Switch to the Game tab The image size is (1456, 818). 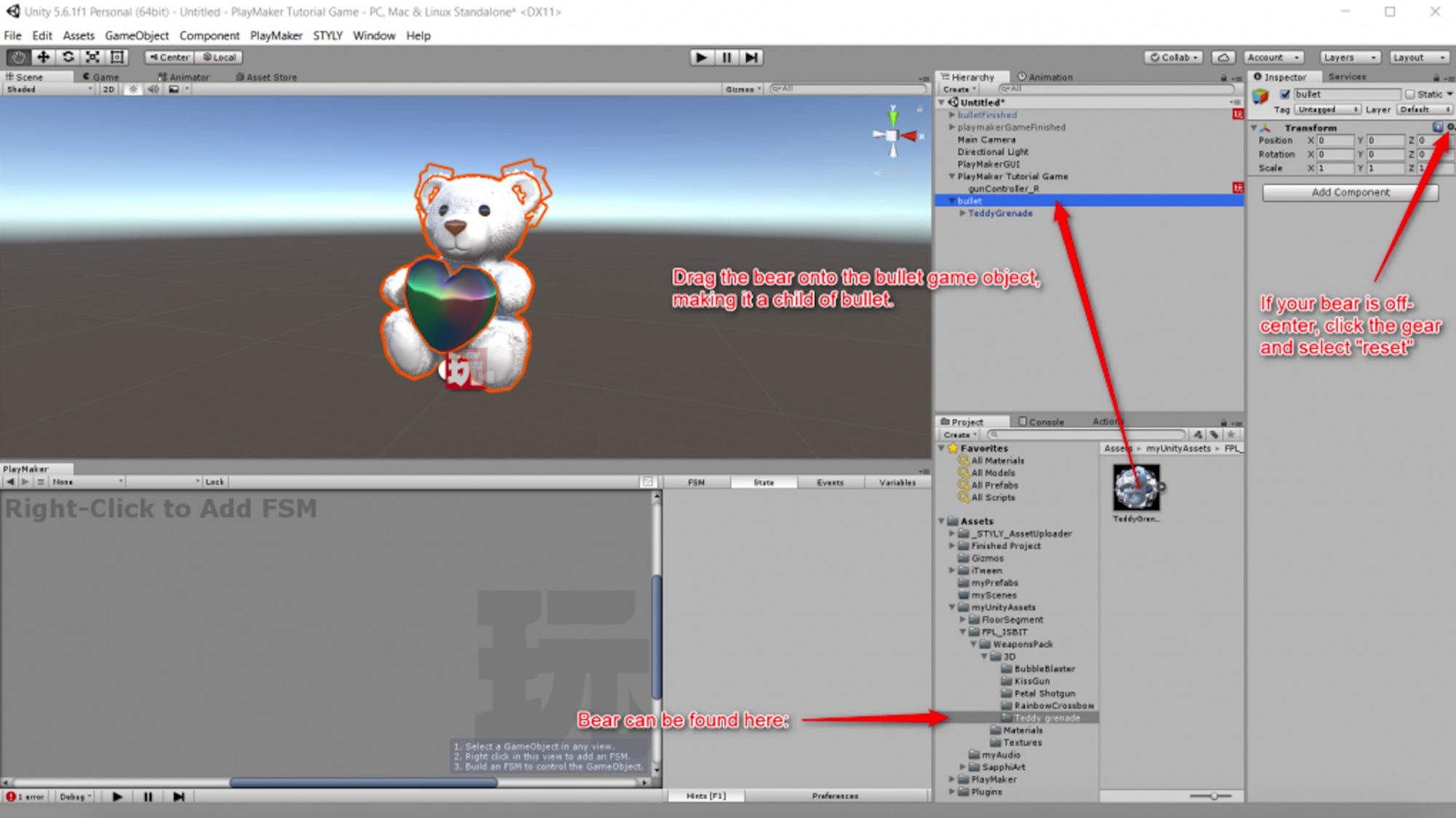(x=101, y=76)
